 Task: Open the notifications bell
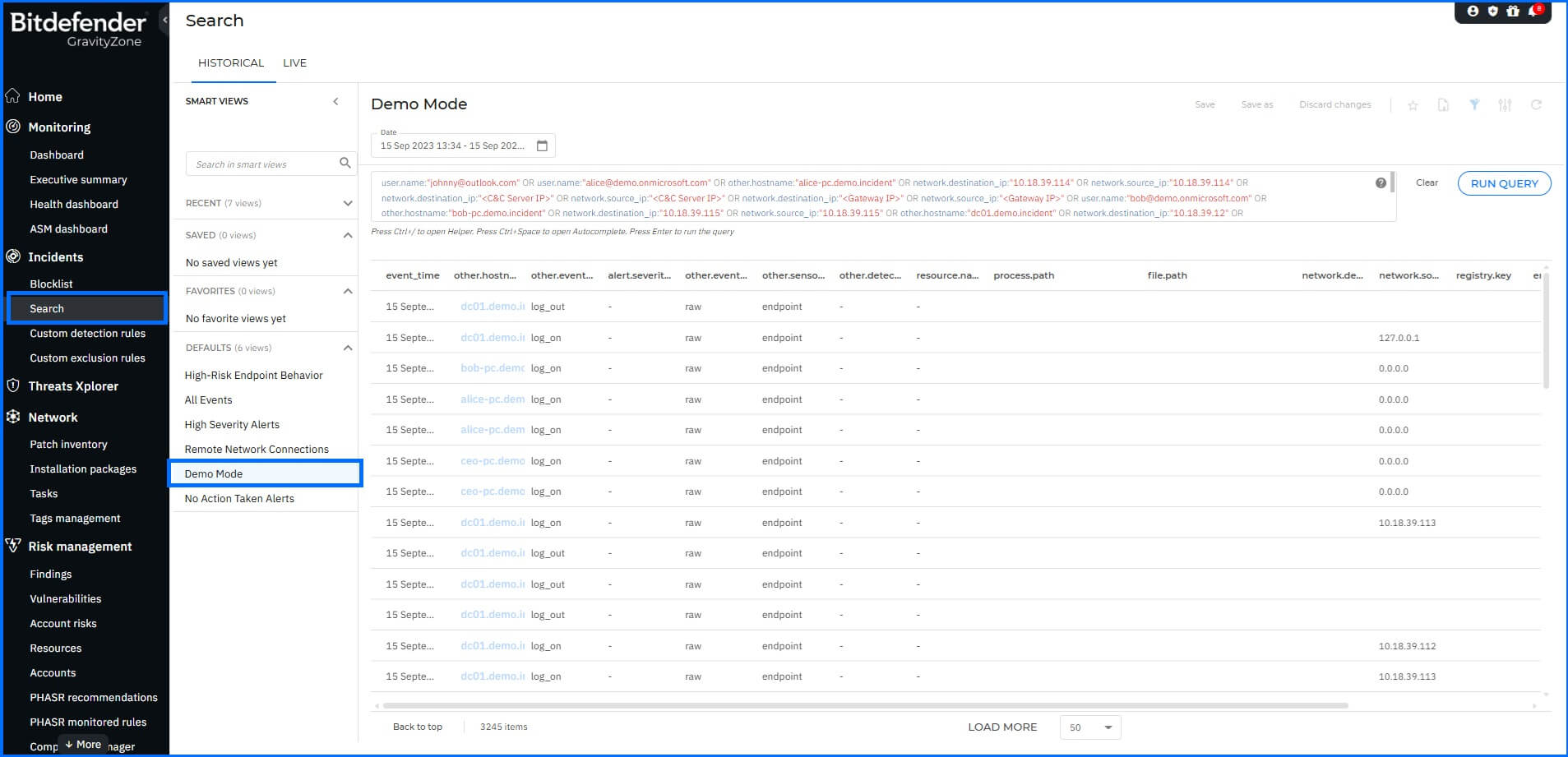pos(1532,12)
